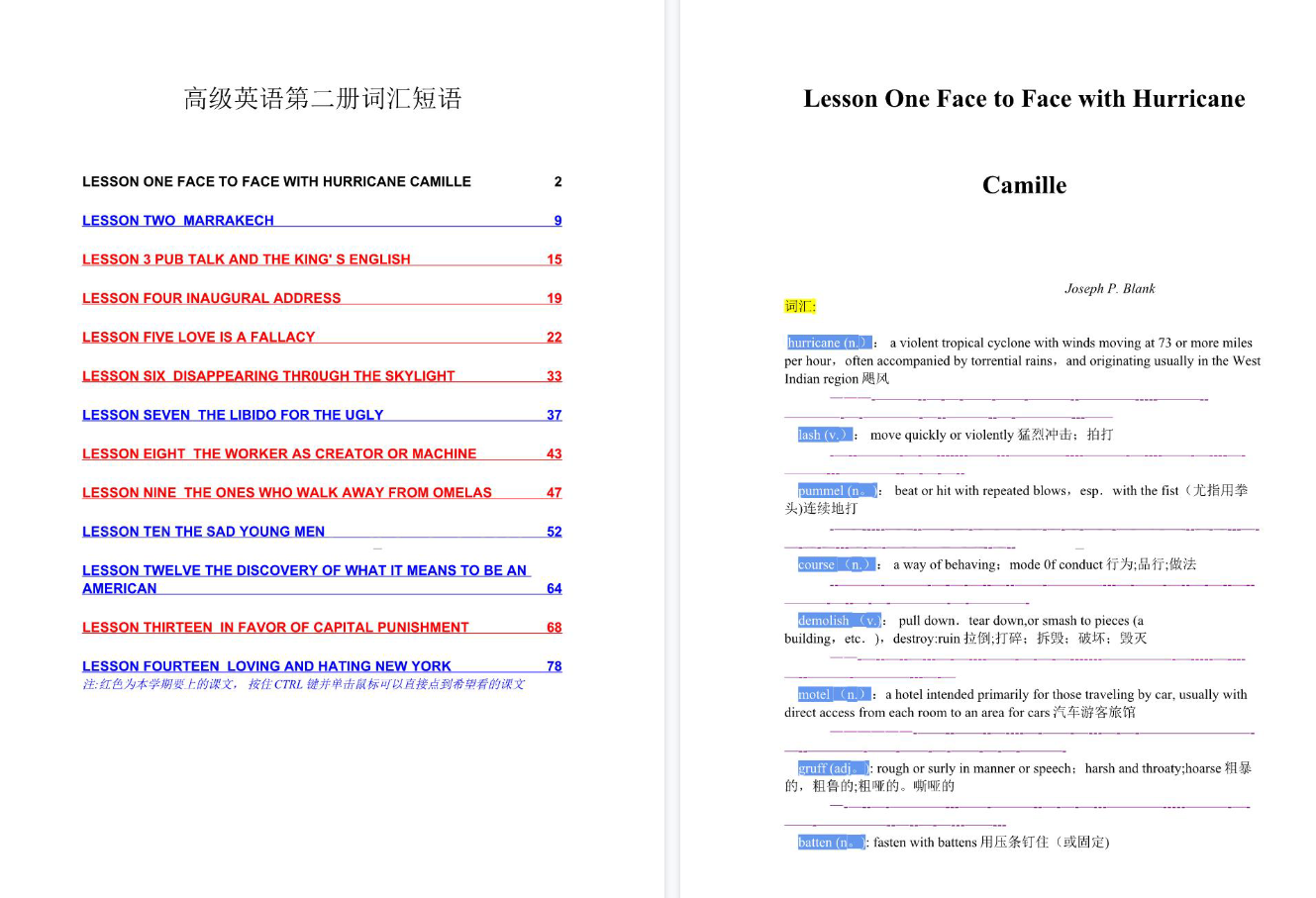This screenshot has width=1316, height=898.
Task: Click the highlighted word hurricane (n.)
Action: [828, 343]
